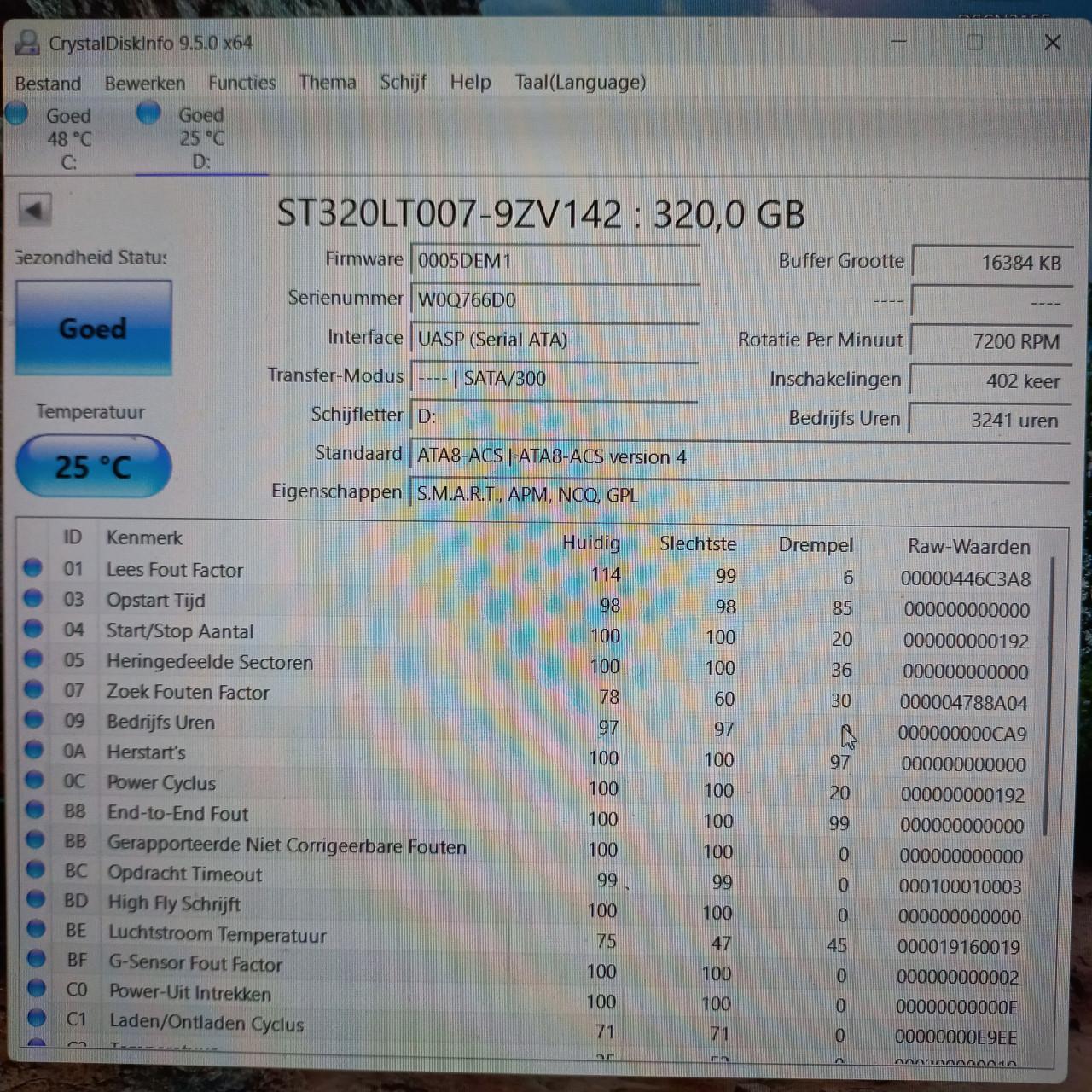Click status dot for Lees Fout Factor
Viewport: 1092px width, 1092px height.
pyautogui.click(x=32, y=568)
